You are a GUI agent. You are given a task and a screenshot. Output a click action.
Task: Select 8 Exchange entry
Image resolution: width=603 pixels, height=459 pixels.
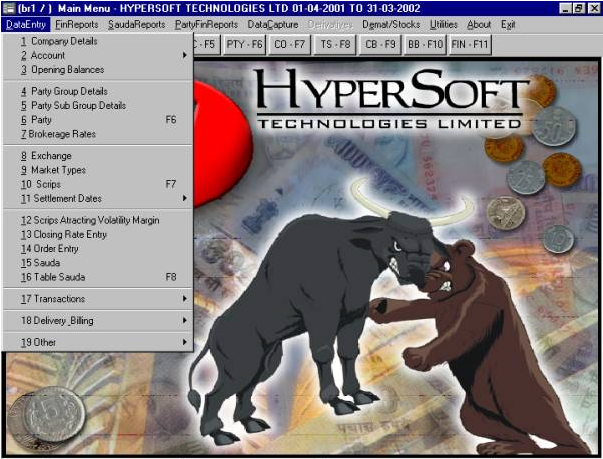pos(98,156)
